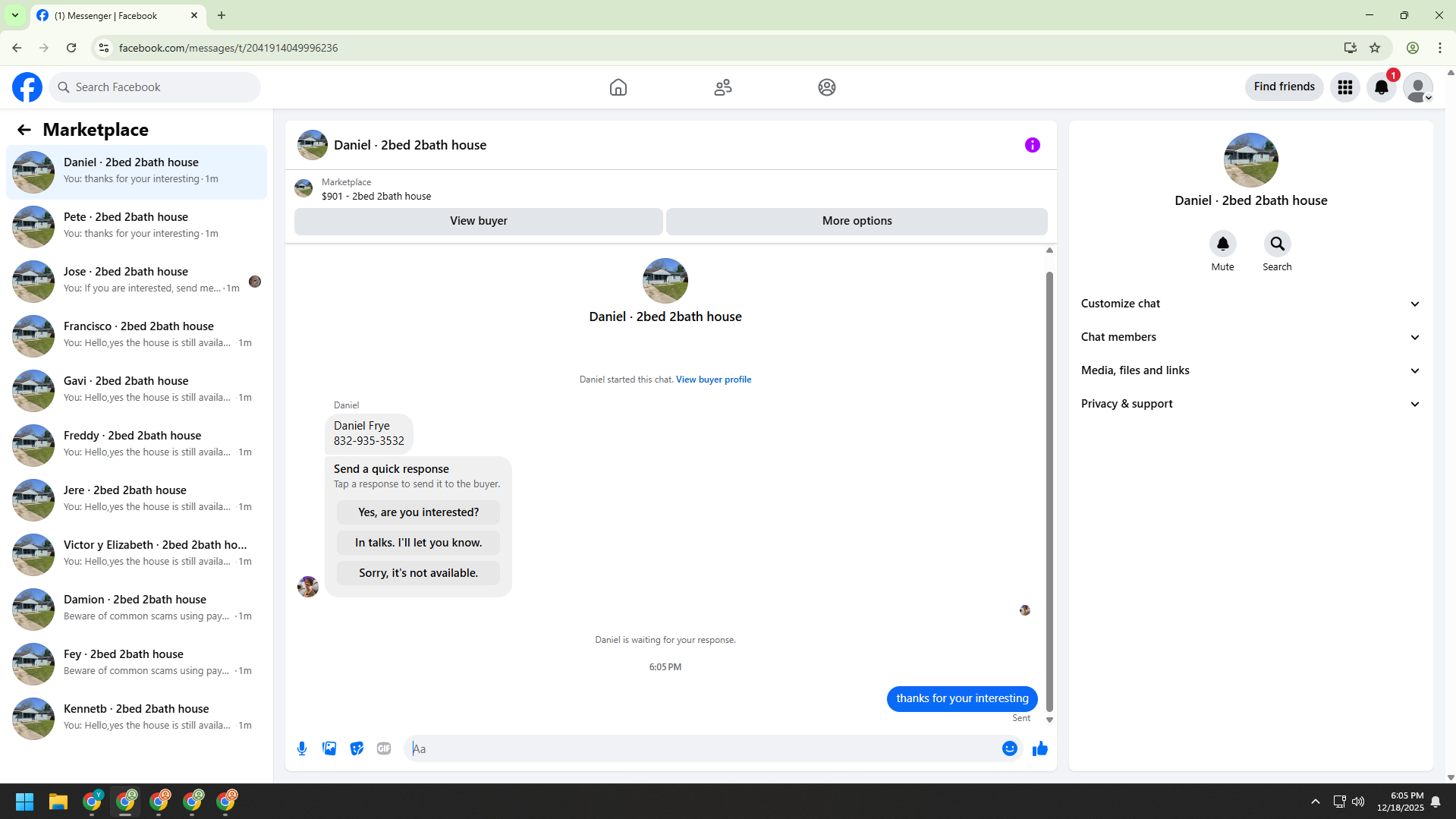The height and width of the screenshot is (819, 1456).
Task: Mute the conversation with the bell icon
Action: (x=1223, y=244)
